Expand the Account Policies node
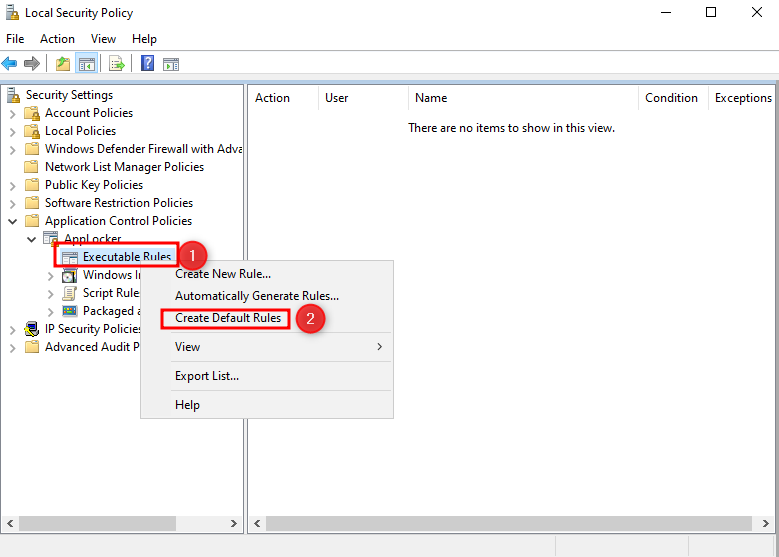Viewport: 779px width, 557px height. pyautogui.click(x=12, y=114)
